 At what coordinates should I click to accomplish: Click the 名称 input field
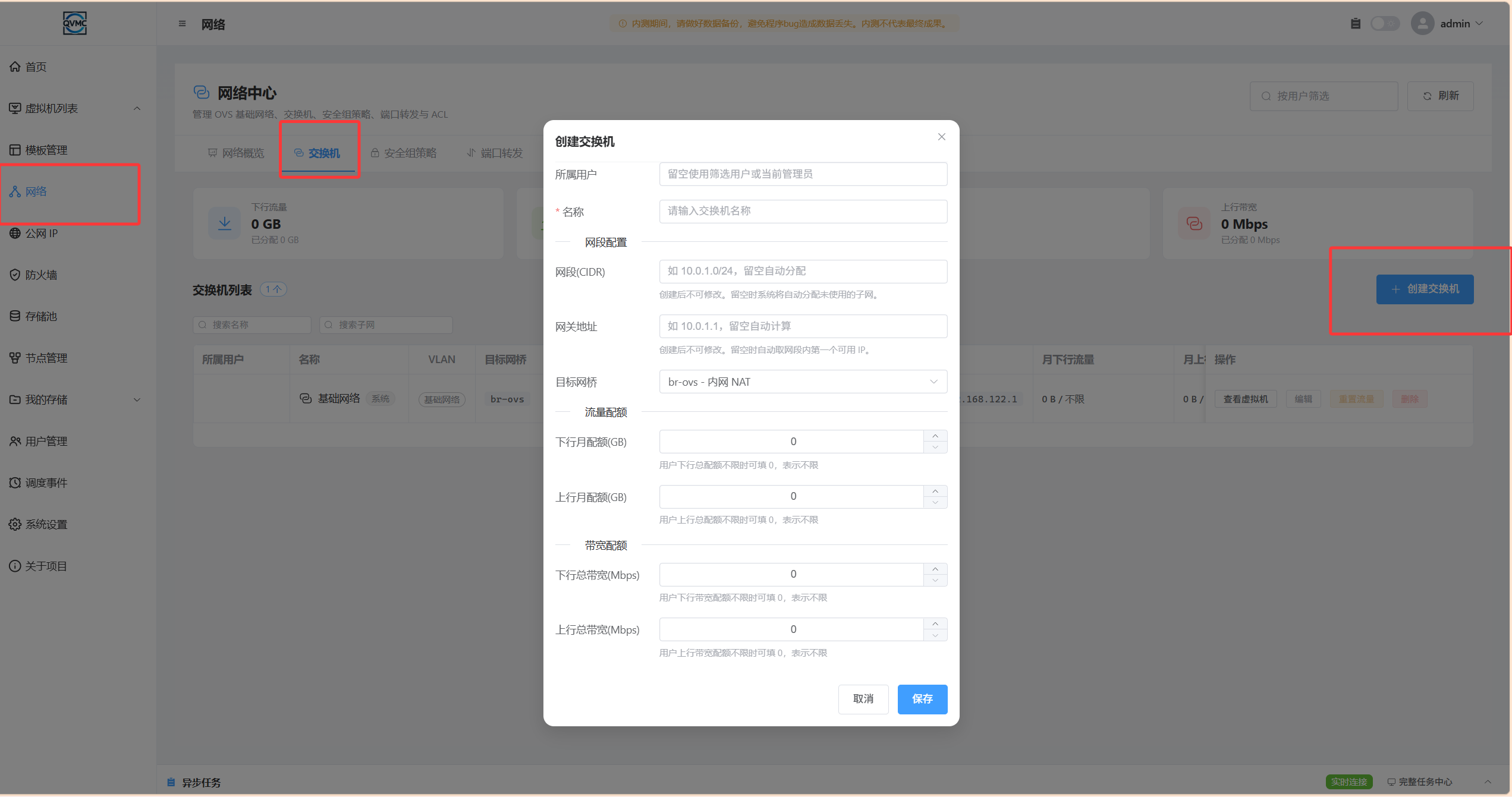pyautogui.click(x=803, y=211)
